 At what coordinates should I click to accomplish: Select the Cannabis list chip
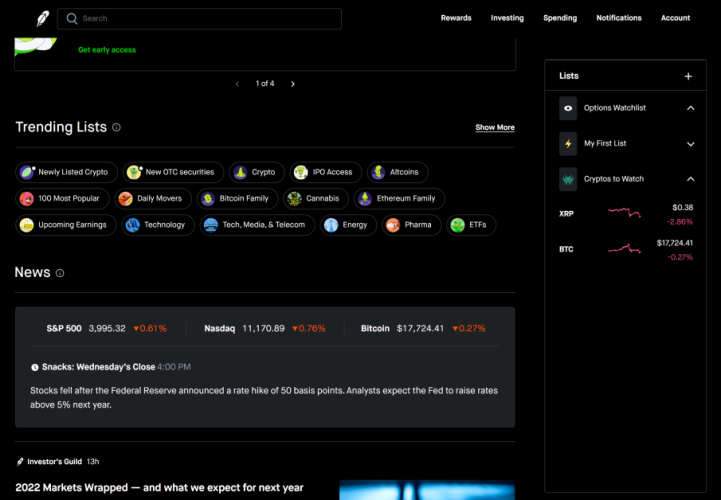[x=316, y=199]
